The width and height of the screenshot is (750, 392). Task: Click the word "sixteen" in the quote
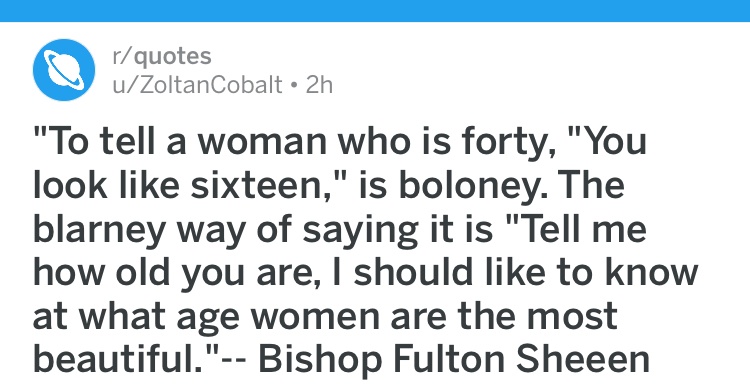pyautogui.click(x=257, y=186)
